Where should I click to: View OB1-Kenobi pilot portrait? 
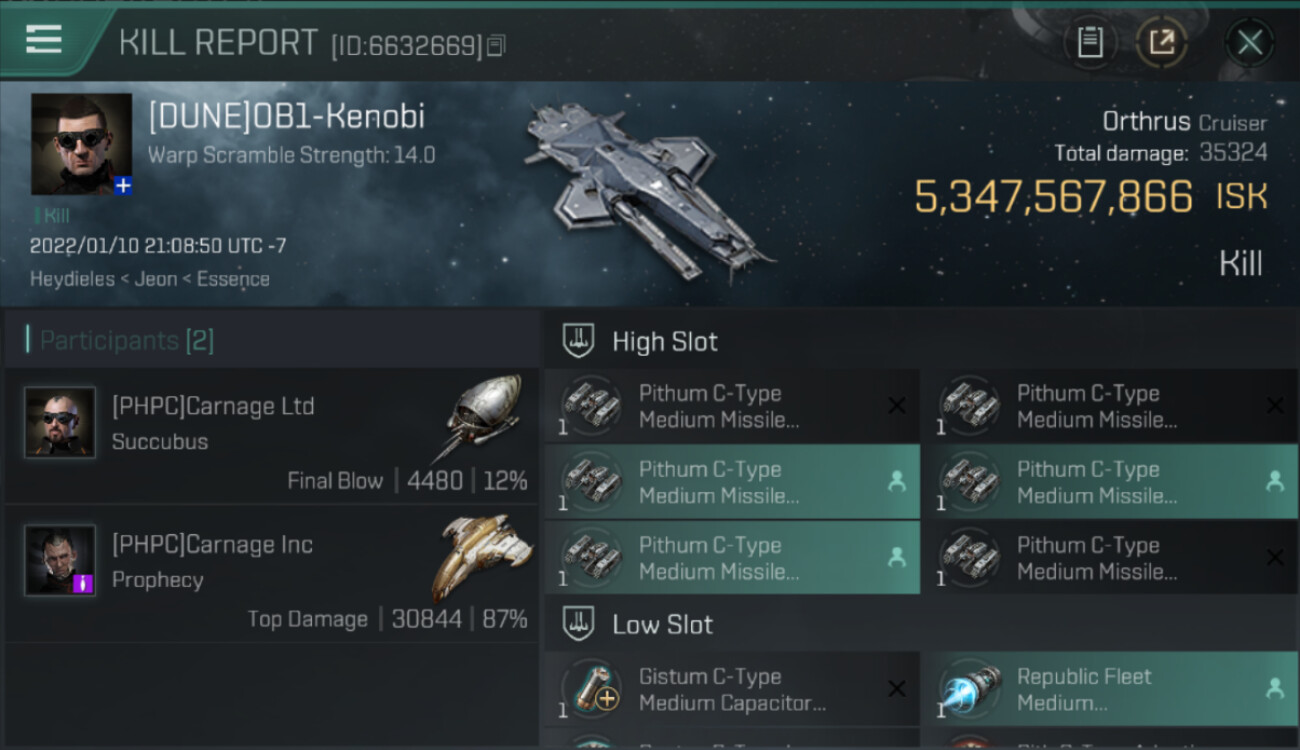pos(81,144)
